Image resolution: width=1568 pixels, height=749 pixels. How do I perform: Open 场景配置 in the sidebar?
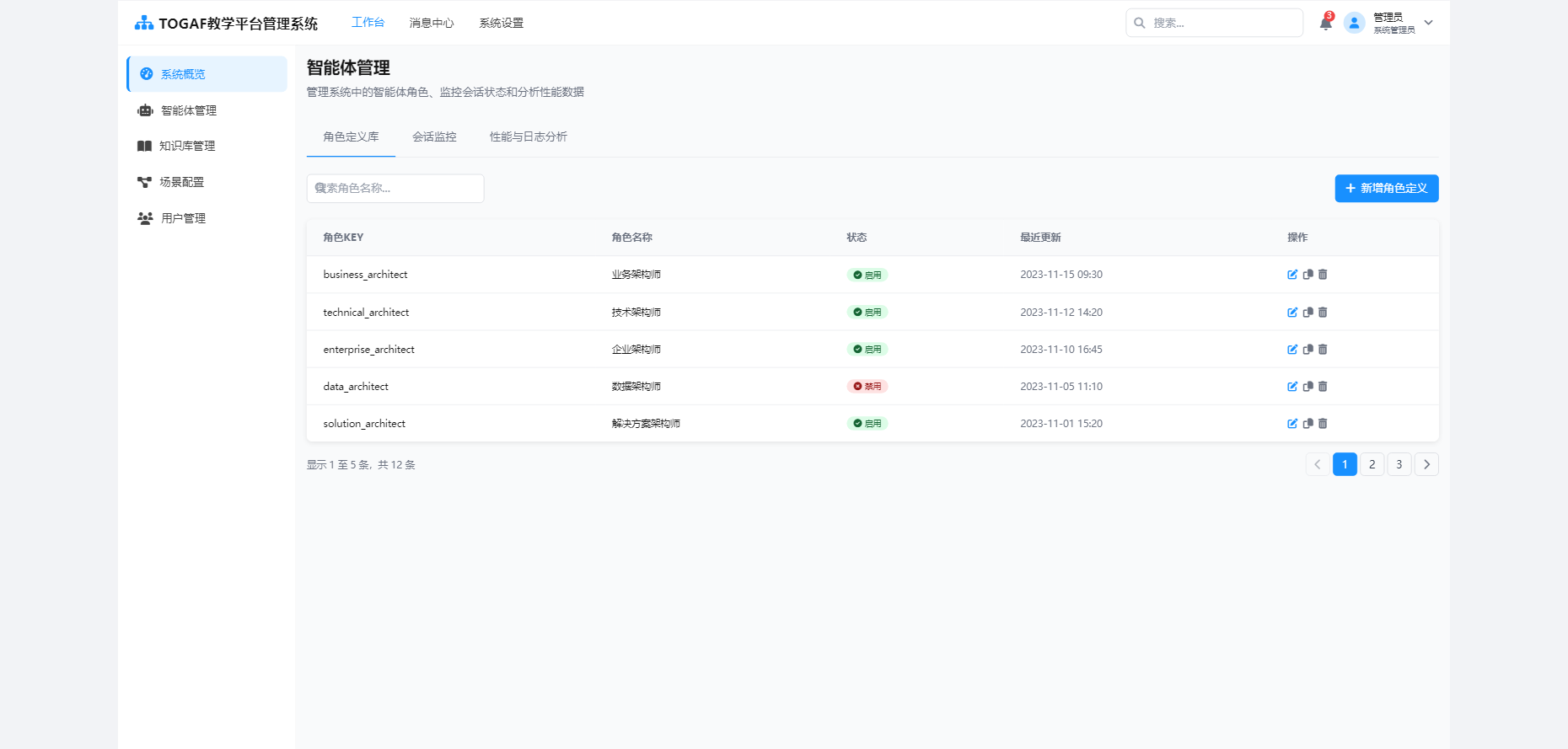207,182
